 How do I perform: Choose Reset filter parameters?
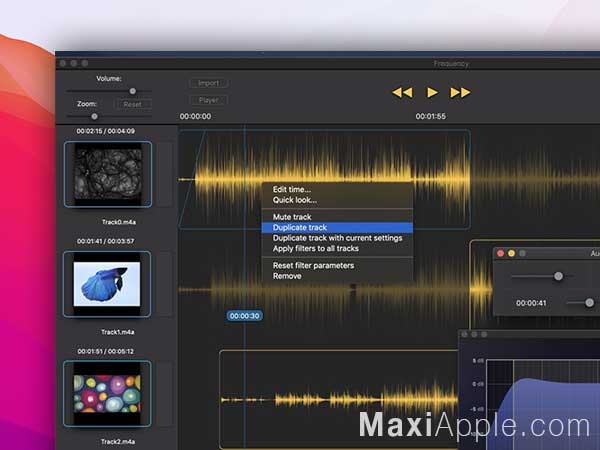337,266
